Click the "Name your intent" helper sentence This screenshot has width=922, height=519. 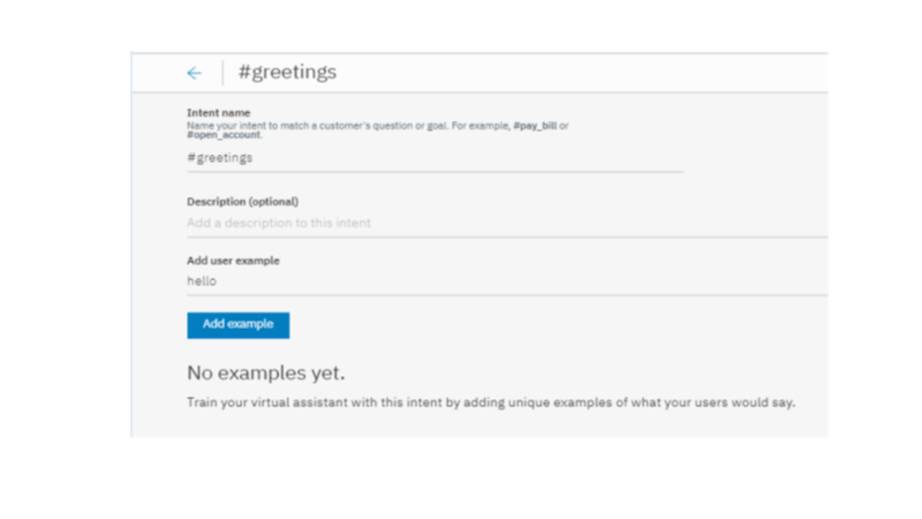click(x=340, y=127)
